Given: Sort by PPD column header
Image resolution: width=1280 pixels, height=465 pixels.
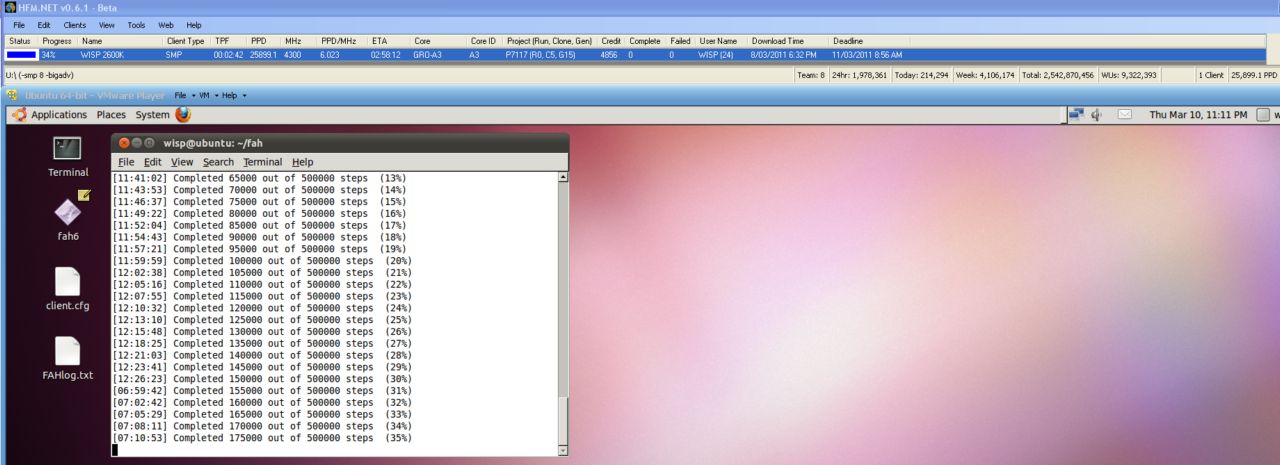Looking at the screenshot, I should pyautogui.click(x=264, y=41).
